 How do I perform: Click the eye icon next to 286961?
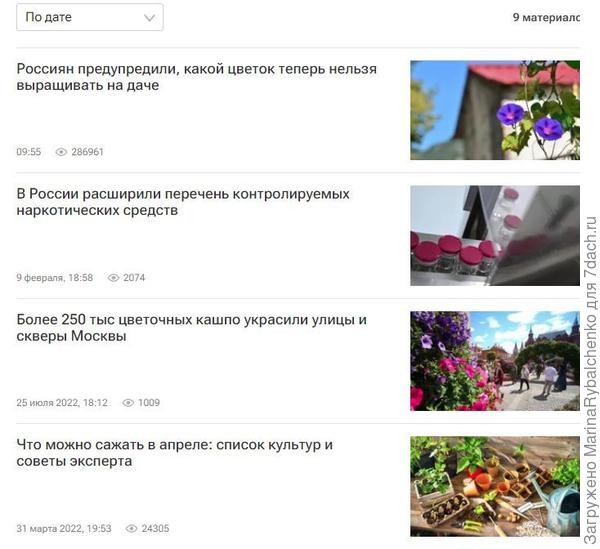(x=61, y=152)
